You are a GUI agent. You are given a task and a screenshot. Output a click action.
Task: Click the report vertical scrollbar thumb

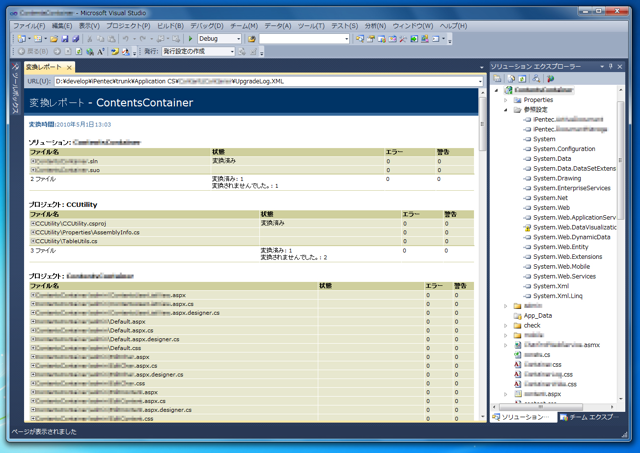click(482, 124)
